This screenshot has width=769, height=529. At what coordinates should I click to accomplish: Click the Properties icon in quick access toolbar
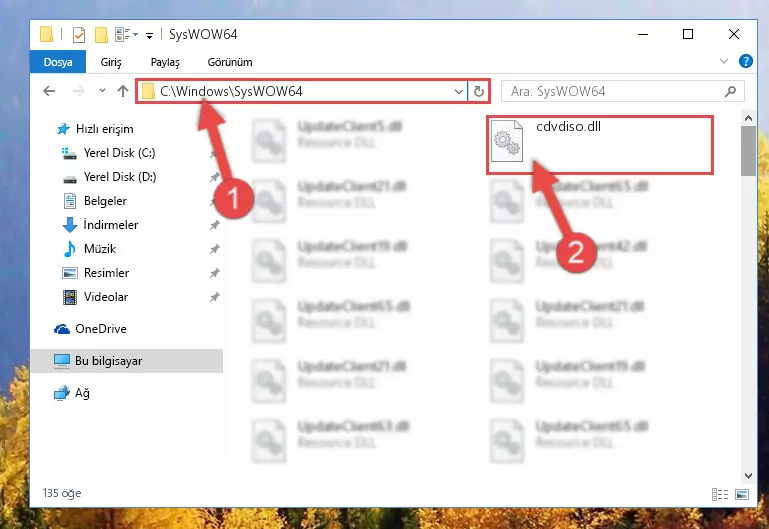(78, 35)
